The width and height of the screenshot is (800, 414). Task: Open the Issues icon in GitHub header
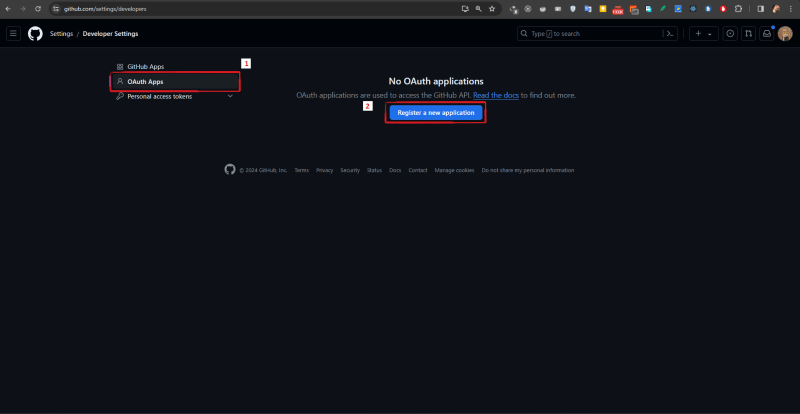click(x=731, y=34)
